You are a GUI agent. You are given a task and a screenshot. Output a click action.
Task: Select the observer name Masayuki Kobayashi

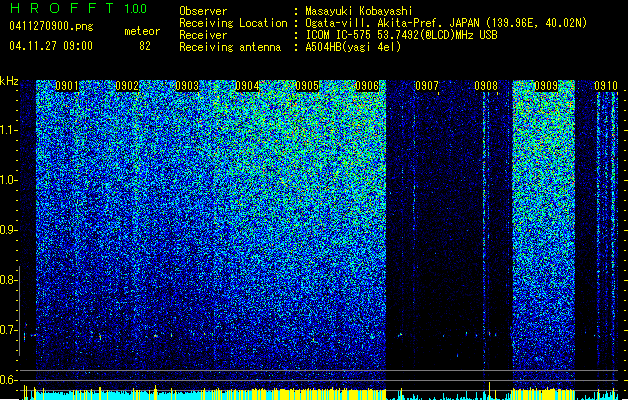[x=359, y=11]
